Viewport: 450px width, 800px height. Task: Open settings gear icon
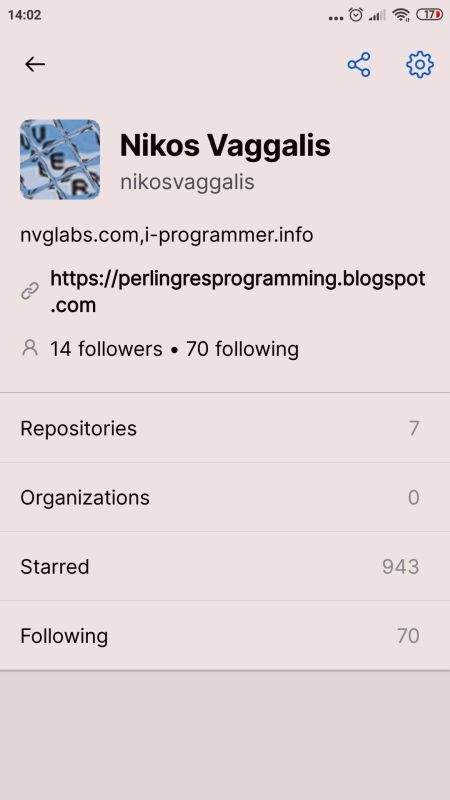pos(419,65)
